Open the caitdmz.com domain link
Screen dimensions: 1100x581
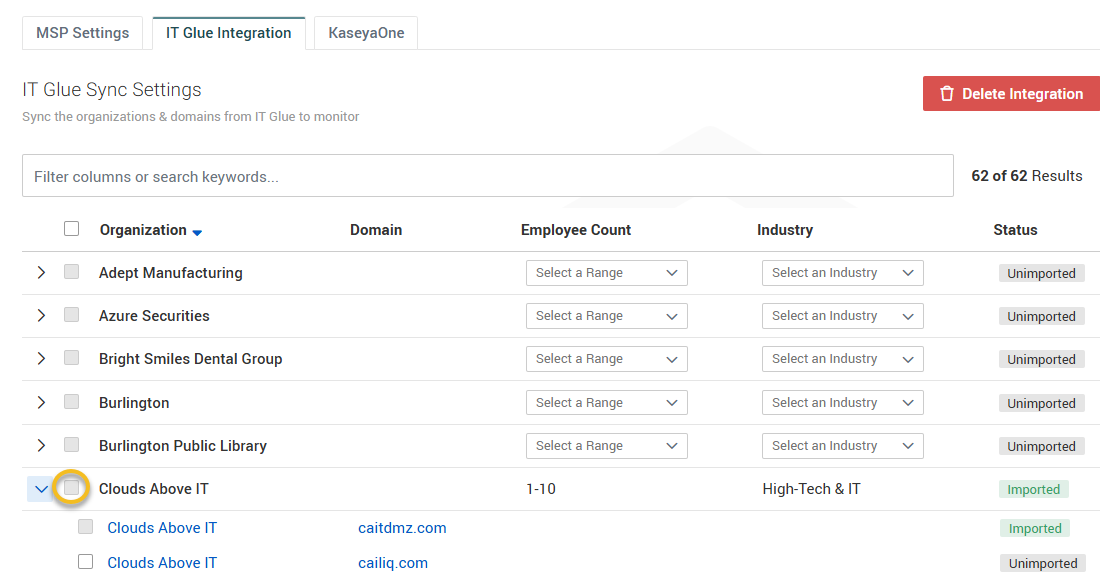402,528
